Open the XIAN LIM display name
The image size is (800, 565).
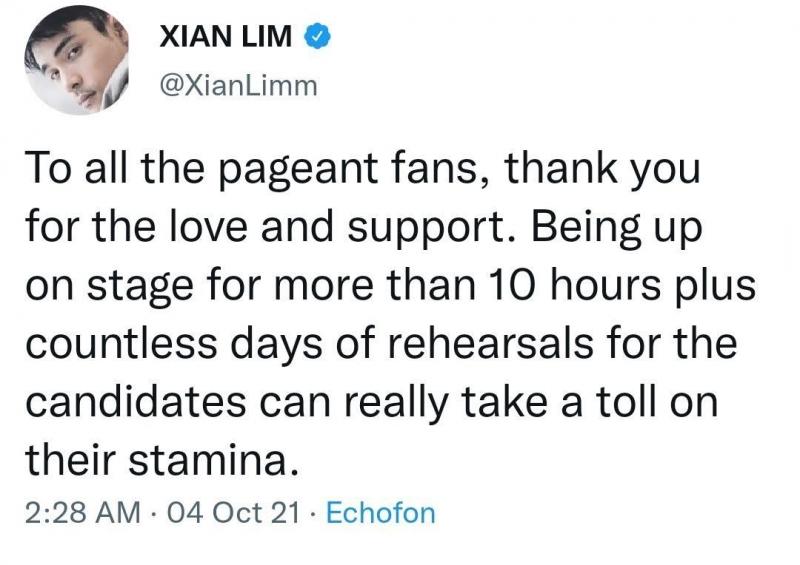pyautogui.click(x=226, y=39)
